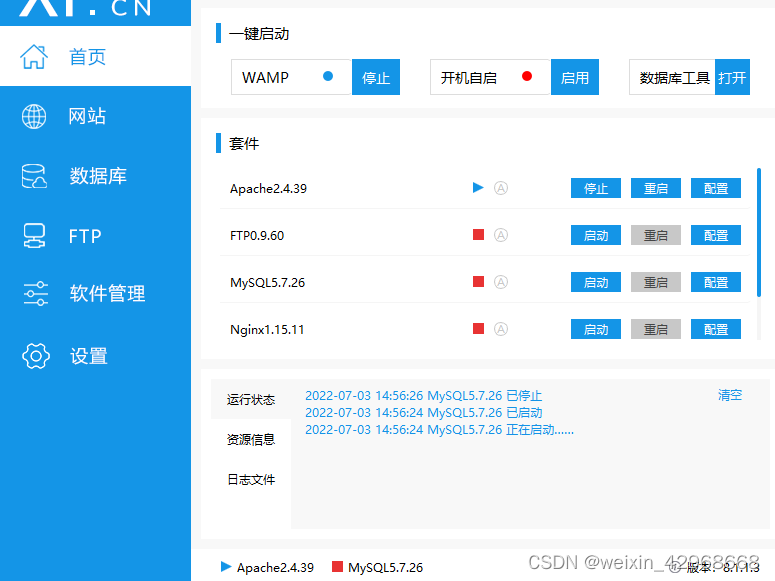Select log line 'MySQL5.7.26 正在启动......'
The height and width of the screenshot is (581, 775).
click(439, 429)
